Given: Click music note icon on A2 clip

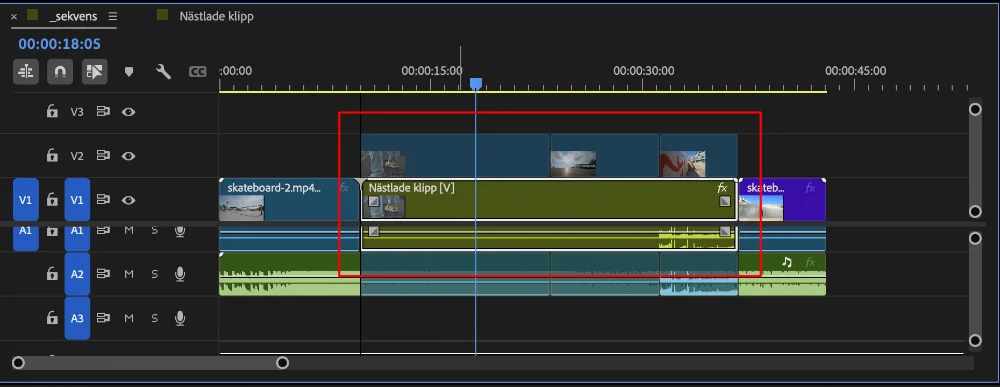Looking at the screenshot, I should pyautogui.click(x=787, y=262).
